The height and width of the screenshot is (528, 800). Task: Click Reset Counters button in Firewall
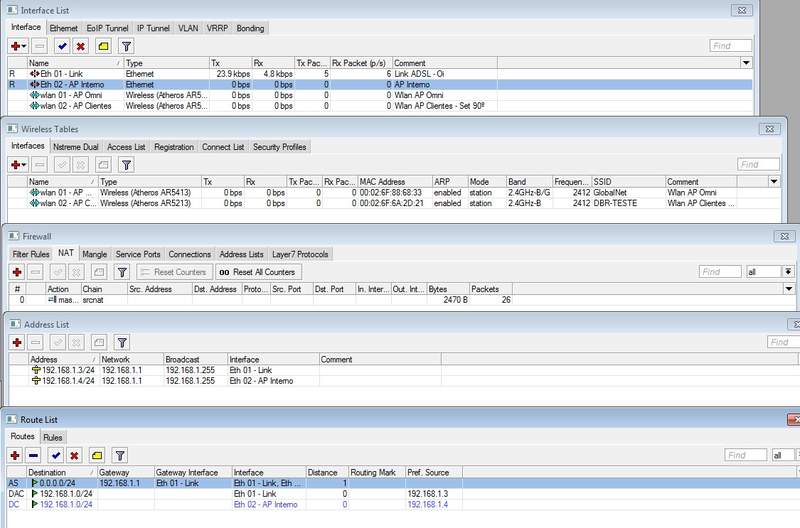(174, 272)
